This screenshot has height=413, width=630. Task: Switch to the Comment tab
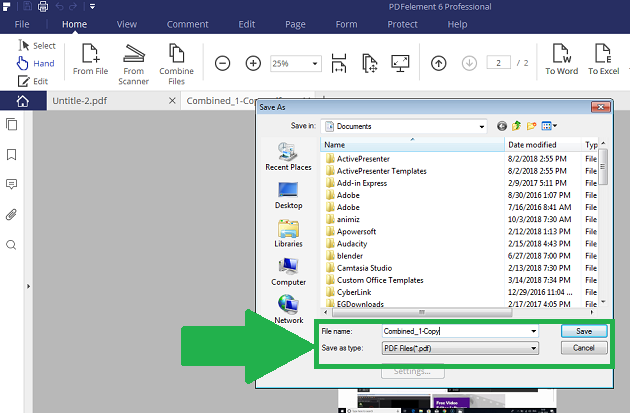coord(187,24)
